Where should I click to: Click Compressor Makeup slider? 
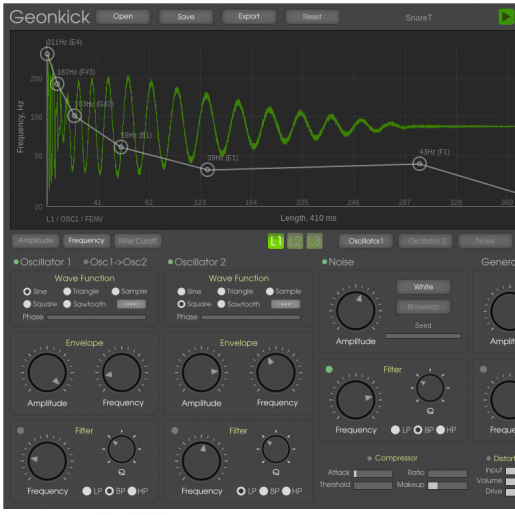447,486
